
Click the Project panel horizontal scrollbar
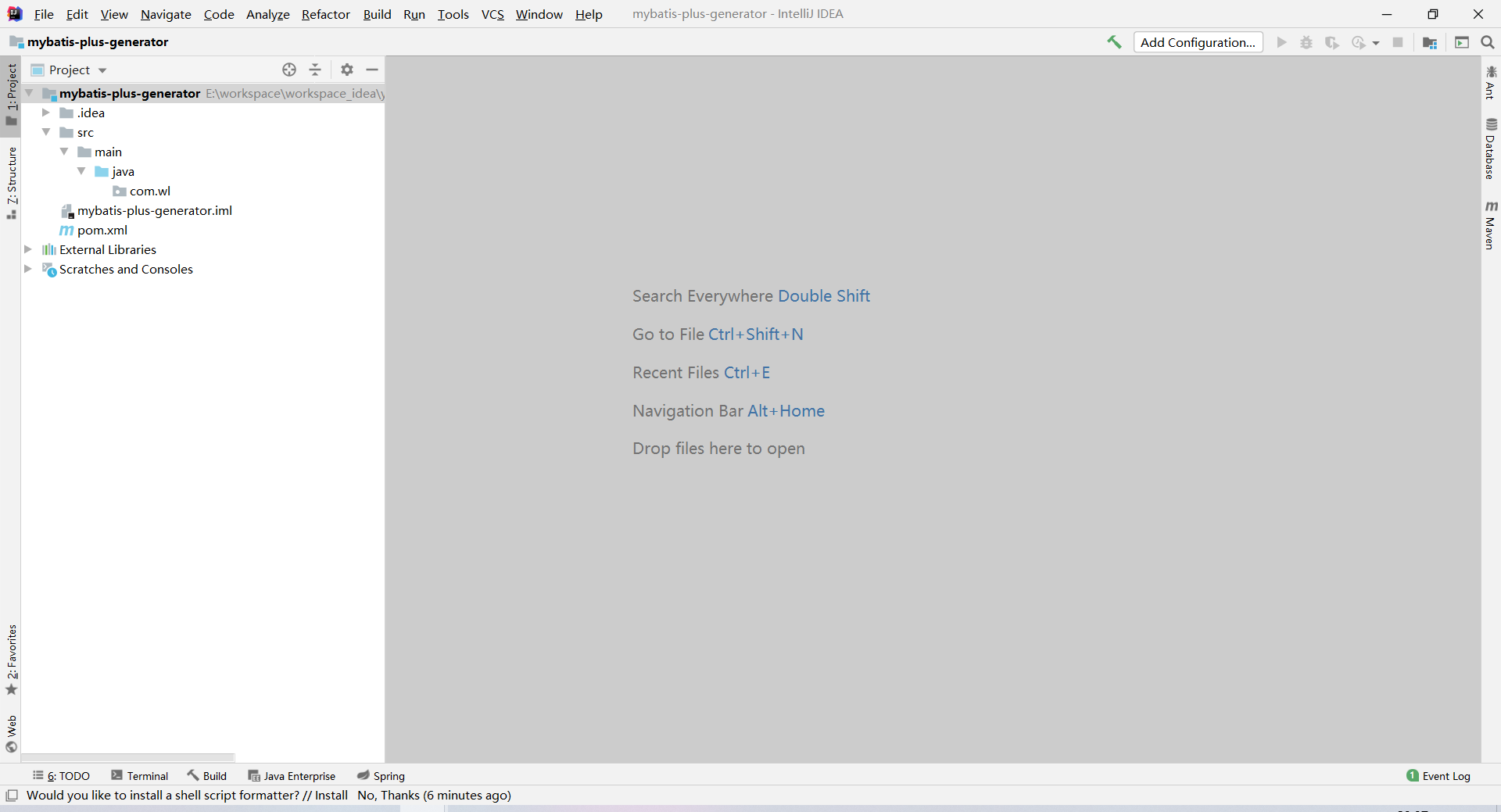[127, 757]
